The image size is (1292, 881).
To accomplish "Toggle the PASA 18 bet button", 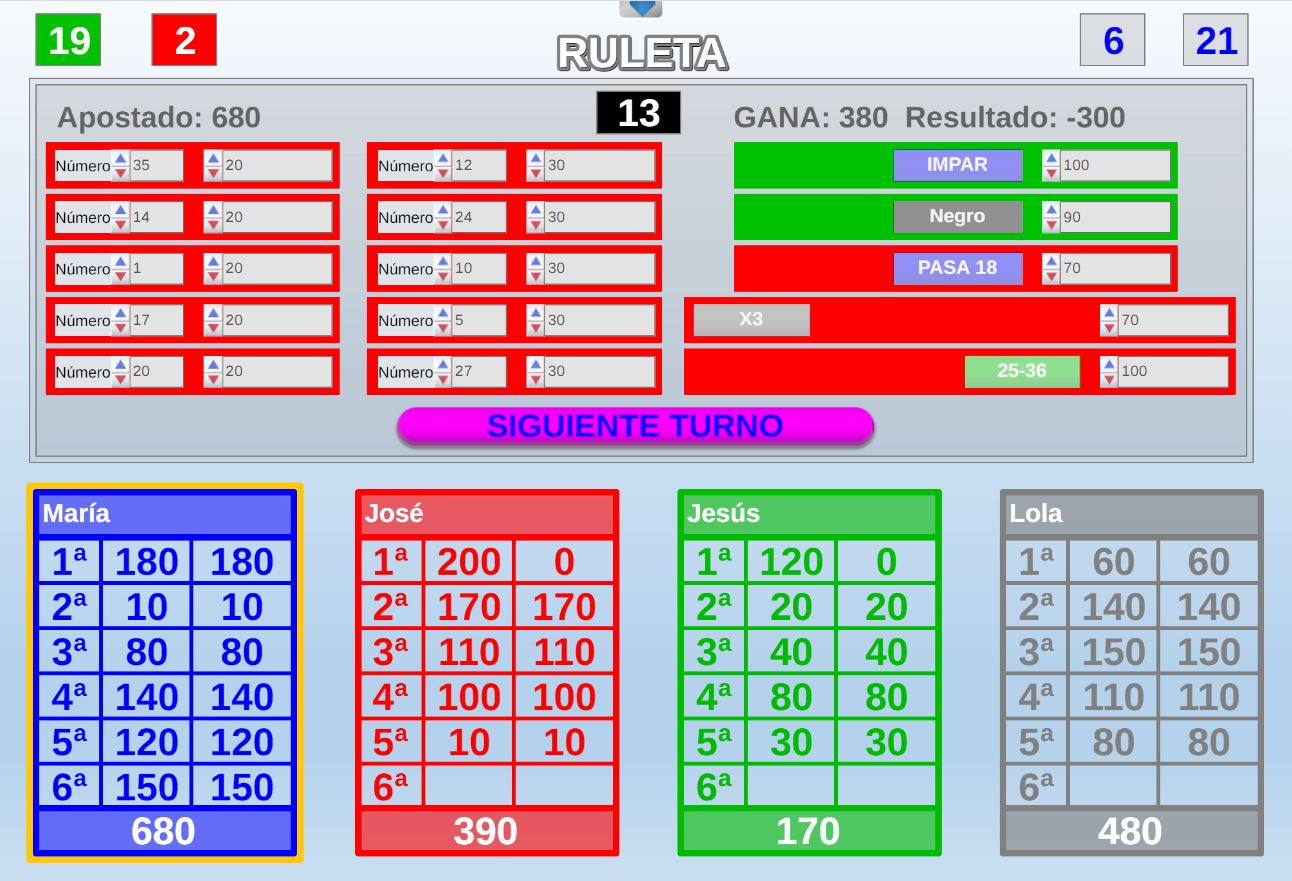I will [957, 268].
